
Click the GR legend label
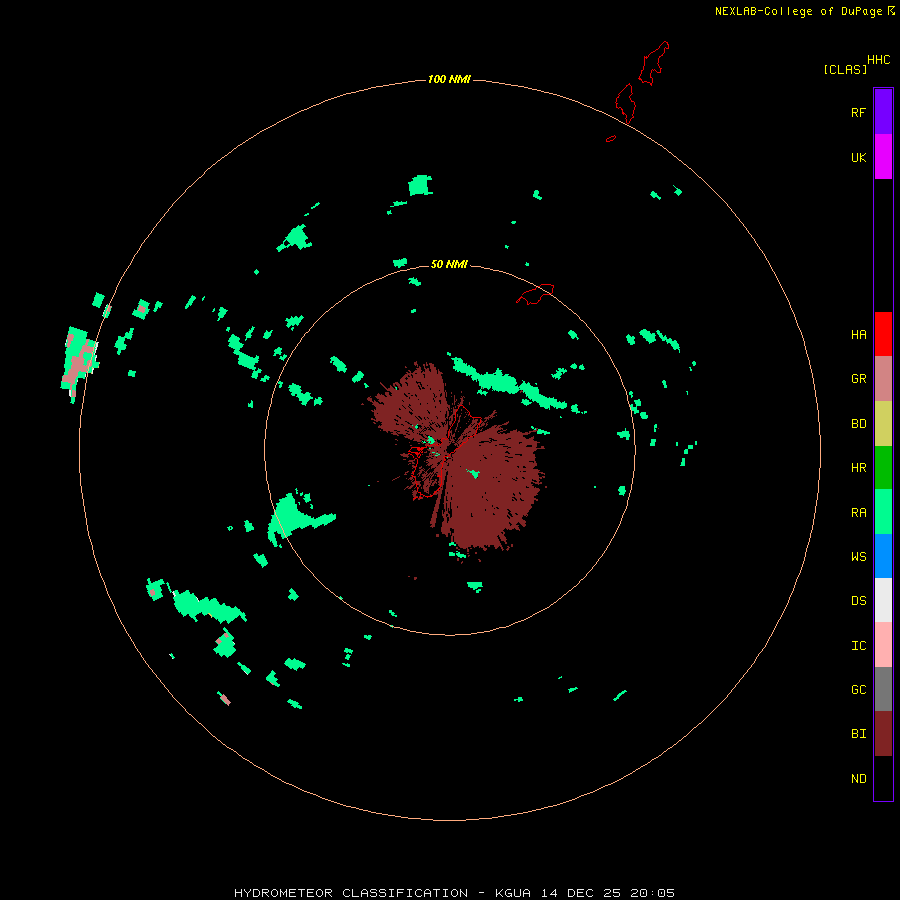(858, 379)
